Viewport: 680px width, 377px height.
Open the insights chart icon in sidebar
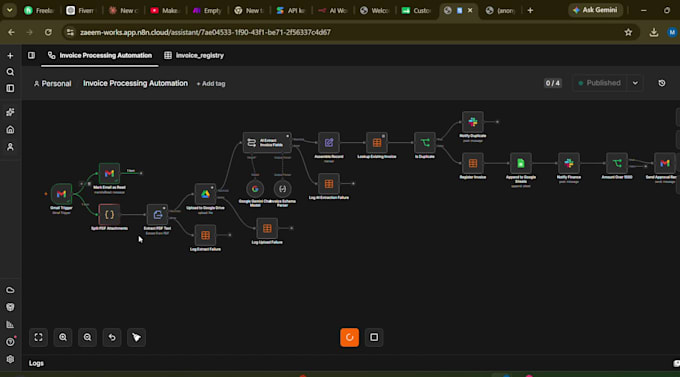10,325
